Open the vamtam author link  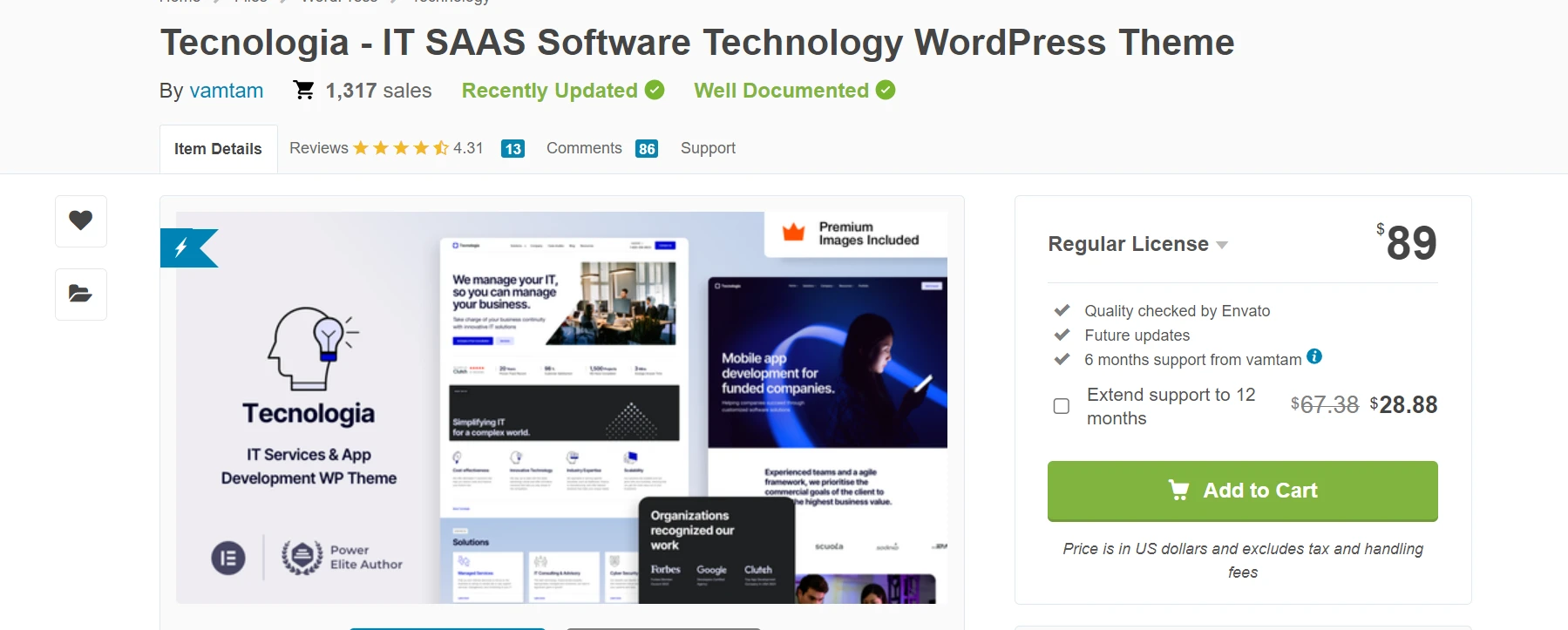click(x=226, y=91)
